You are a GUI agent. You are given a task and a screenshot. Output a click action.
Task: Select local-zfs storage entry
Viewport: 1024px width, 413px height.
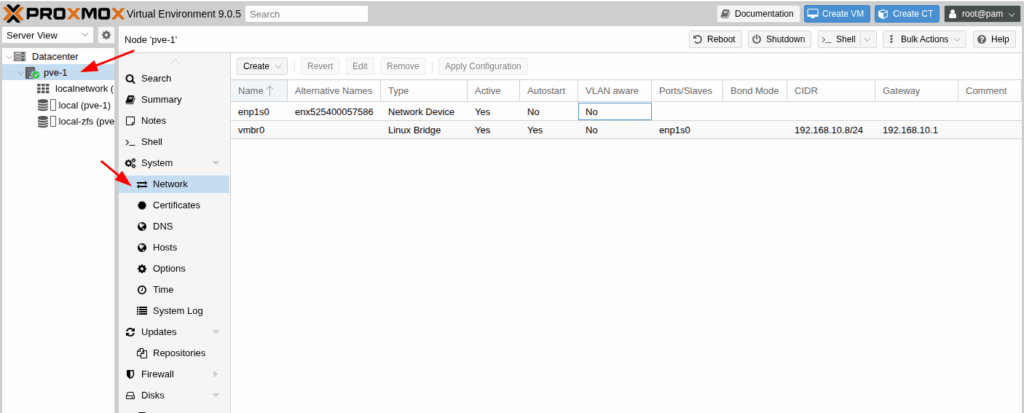(x=76, y=121)
